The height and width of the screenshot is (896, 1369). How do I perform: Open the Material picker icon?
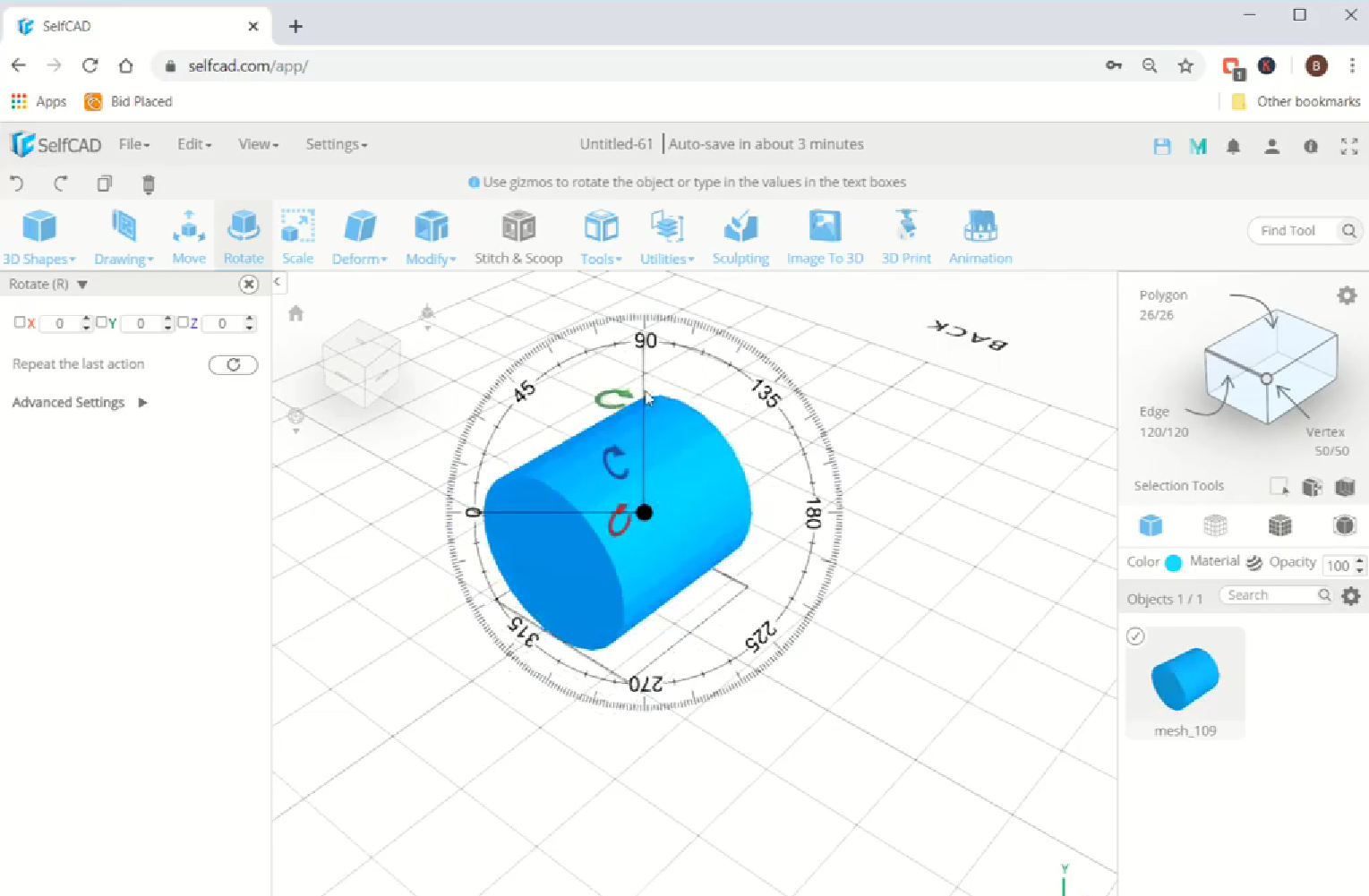coord(1254,562)
